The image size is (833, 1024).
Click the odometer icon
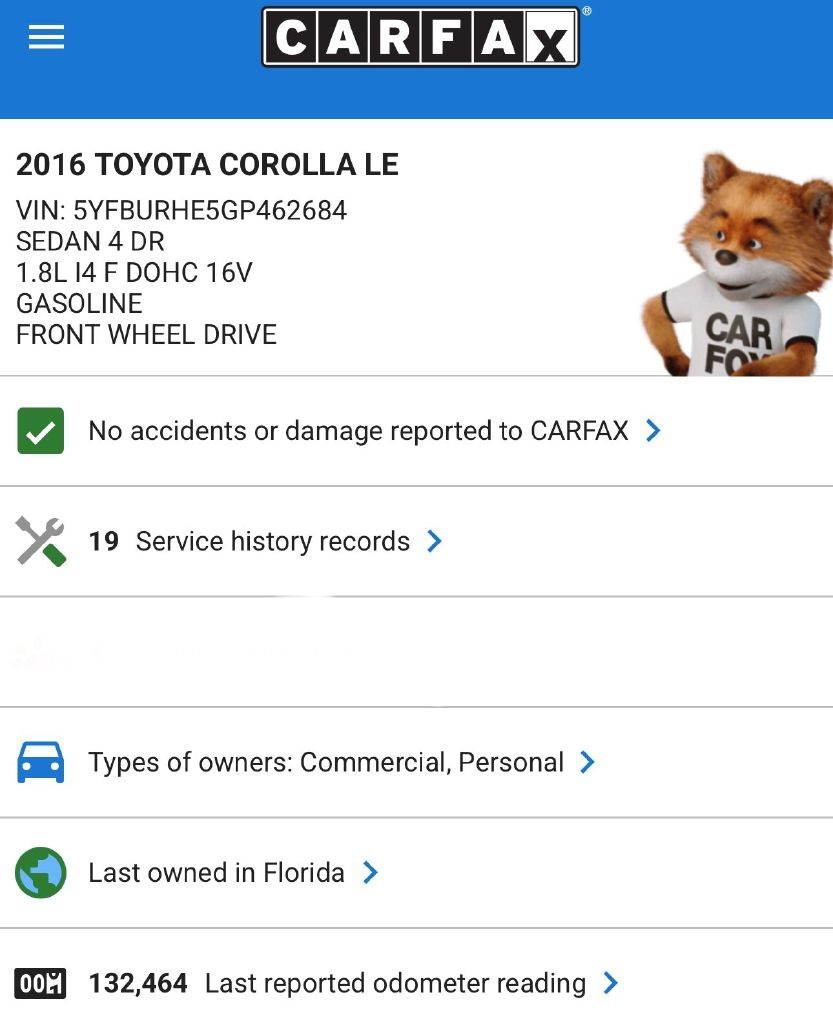(x=41, y=983)
